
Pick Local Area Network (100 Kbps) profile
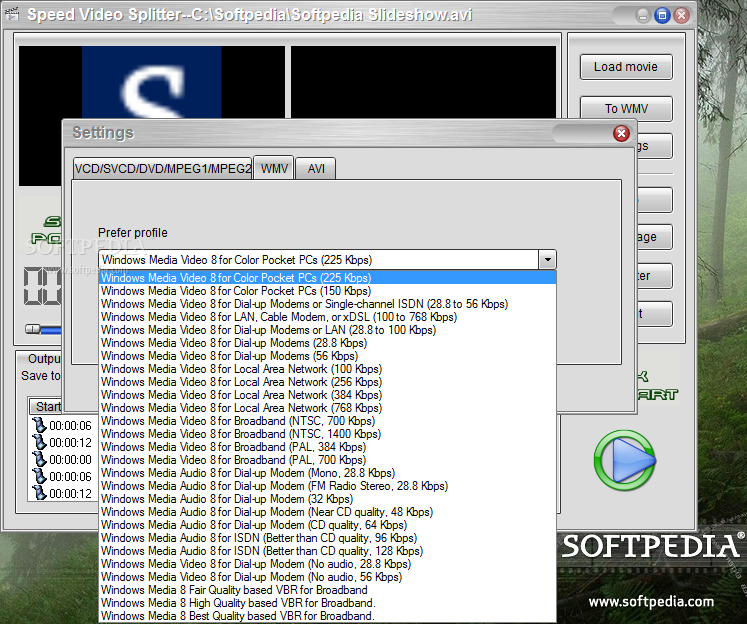click(327, 369)
